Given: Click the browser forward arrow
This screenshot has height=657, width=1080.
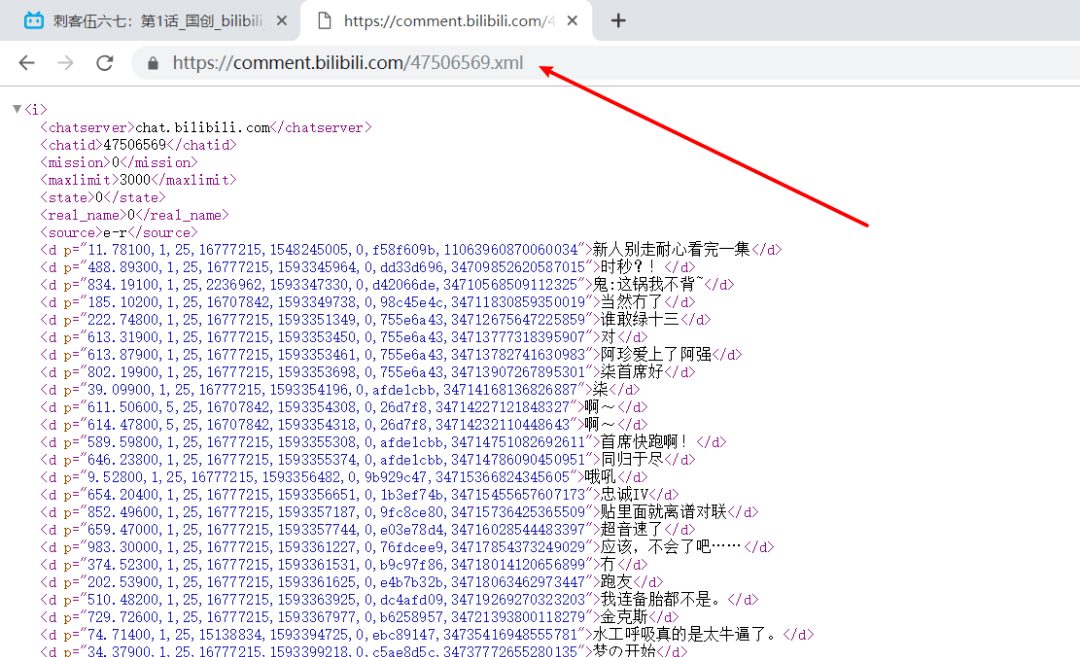Looking at the screenshot, I should coord(65,63).
